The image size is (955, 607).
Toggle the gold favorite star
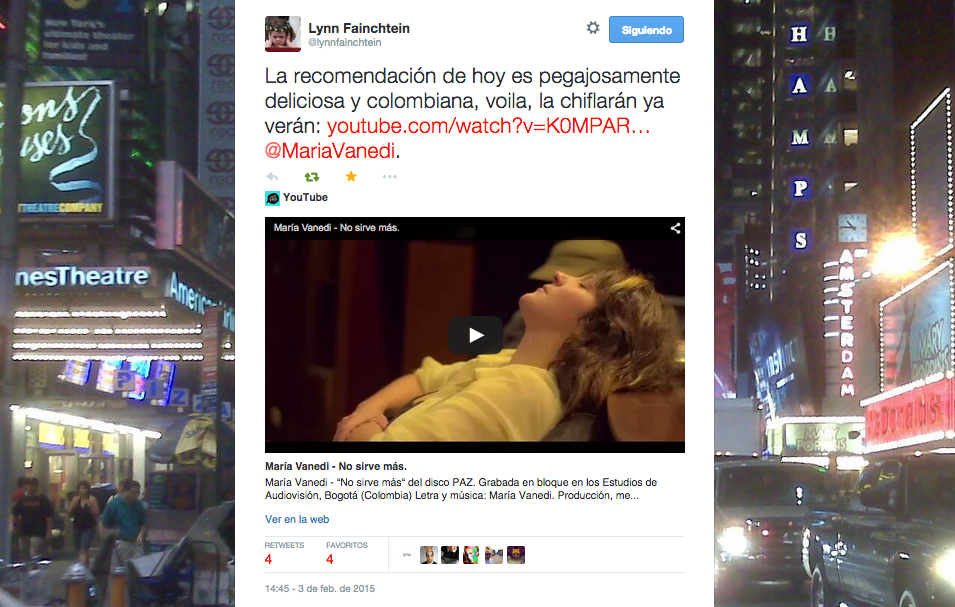tap(351, 177)
